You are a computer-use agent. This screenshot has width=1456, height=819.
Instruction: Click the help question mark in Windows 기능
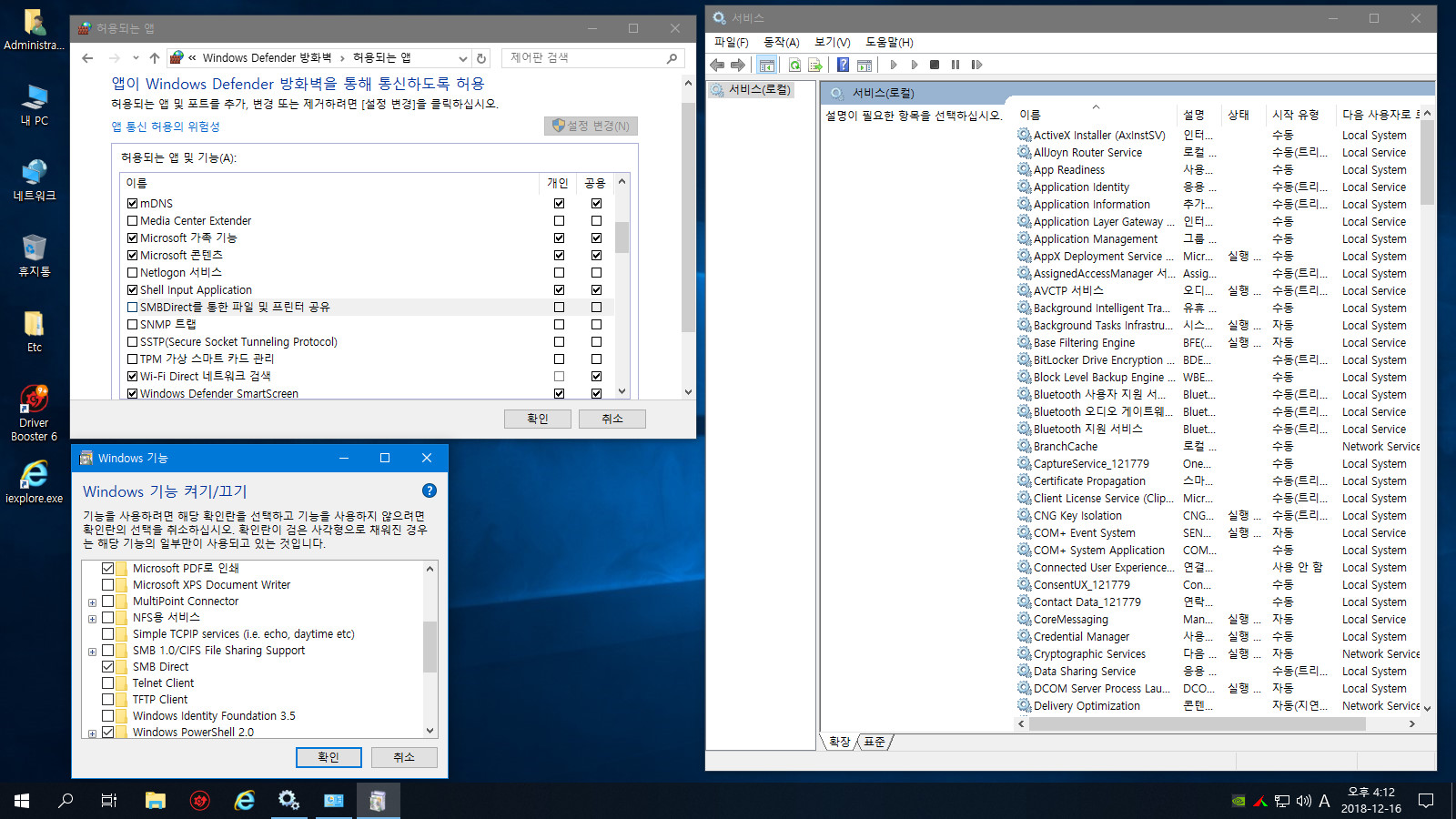pos(430,490)
